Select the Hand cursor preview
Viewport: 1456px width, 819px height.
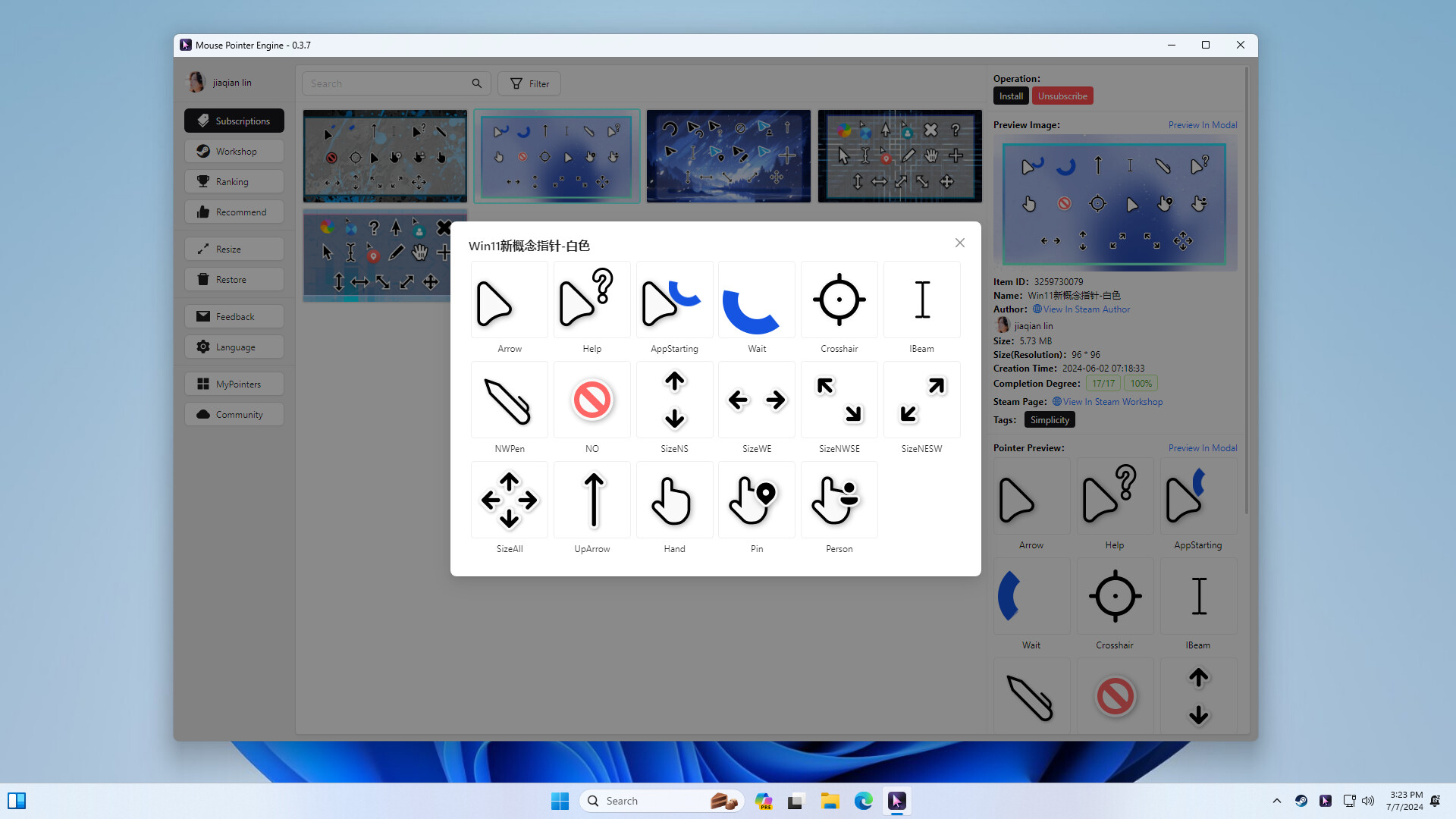pos(674,500)
